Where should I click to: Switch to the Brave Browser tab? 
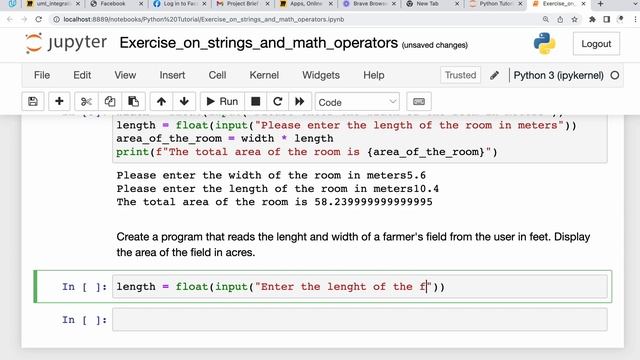pos(369,4)
